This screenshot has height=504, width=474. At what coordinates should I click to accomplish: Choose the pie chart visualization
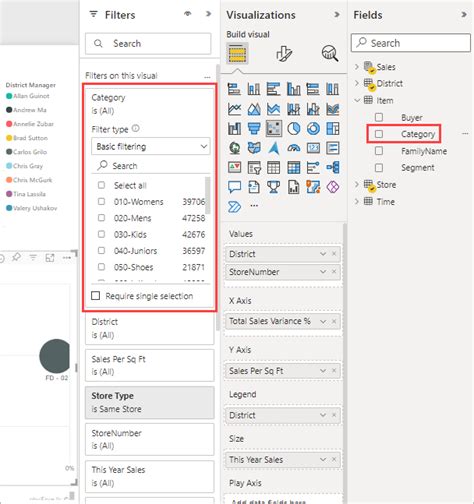point(293,129)
